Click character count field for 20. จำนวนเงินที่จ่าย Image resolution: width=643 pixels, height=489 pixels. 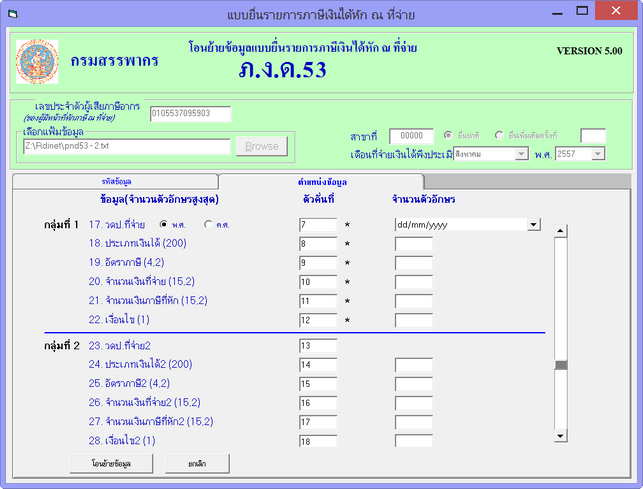click(x=413, y=282)
